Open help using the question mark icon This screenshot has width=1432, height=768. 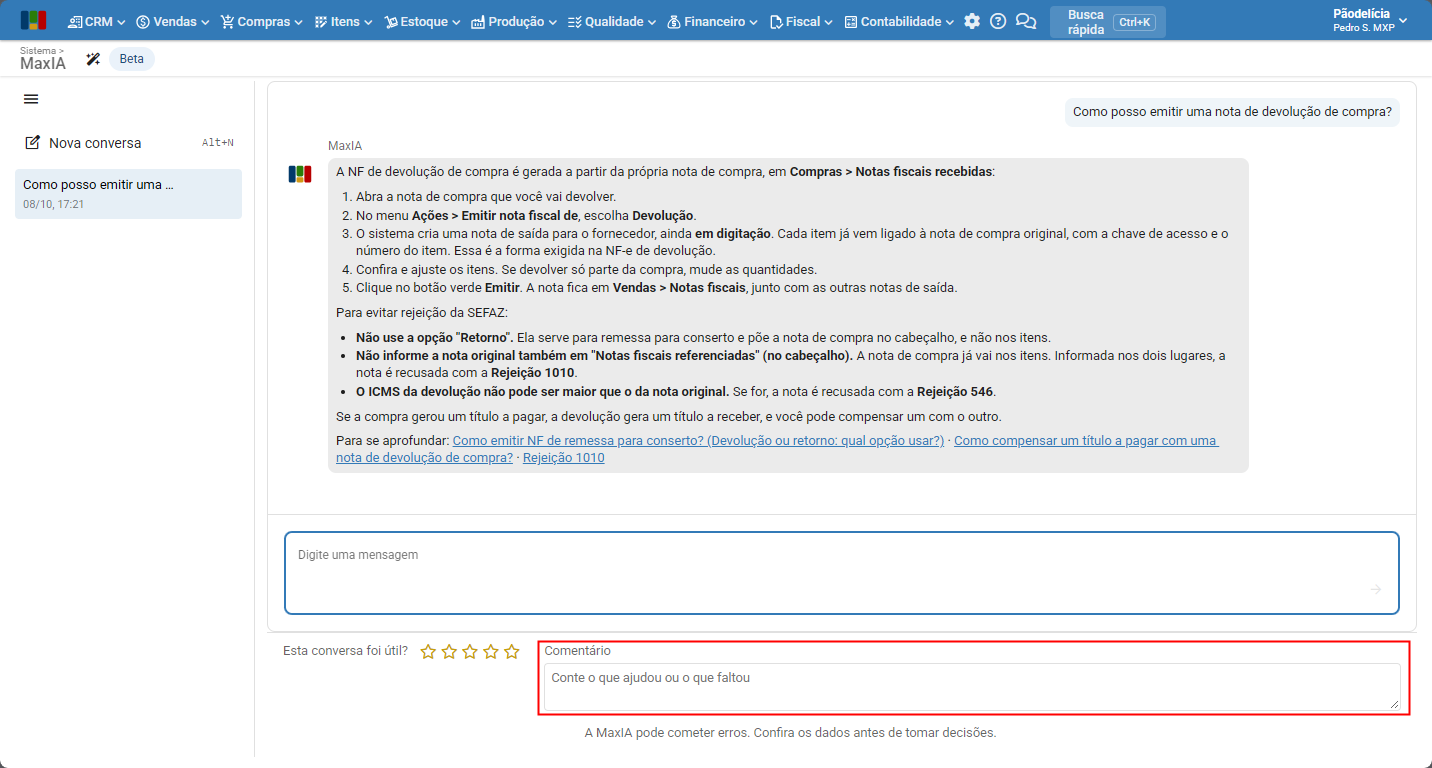coord(998,21)
